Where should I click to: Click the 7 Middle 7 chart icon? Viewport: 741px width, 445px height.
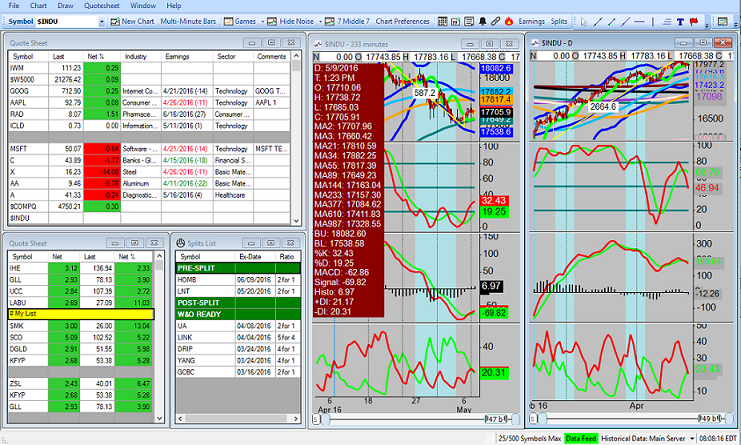coord(329,21)
